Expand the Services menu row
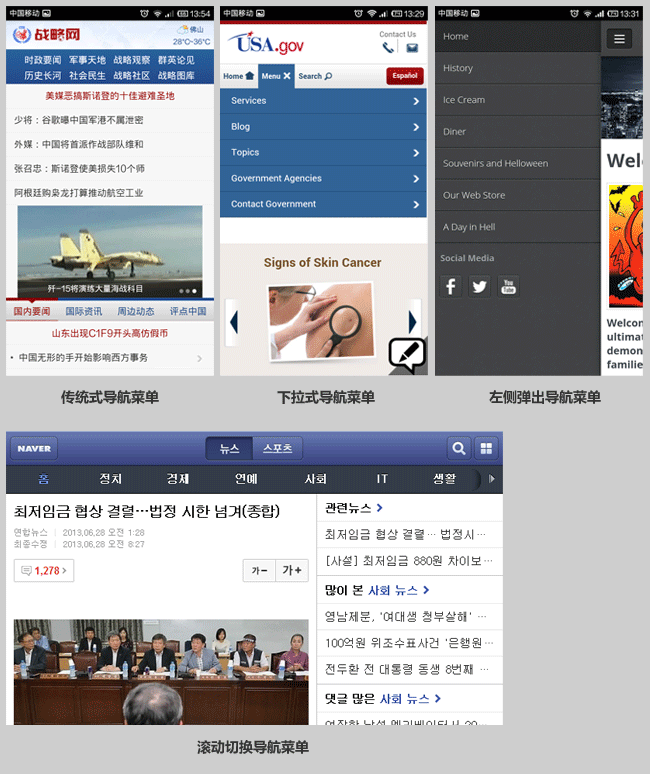This screenshot has width=650, height=774. [x=323, y=101]
